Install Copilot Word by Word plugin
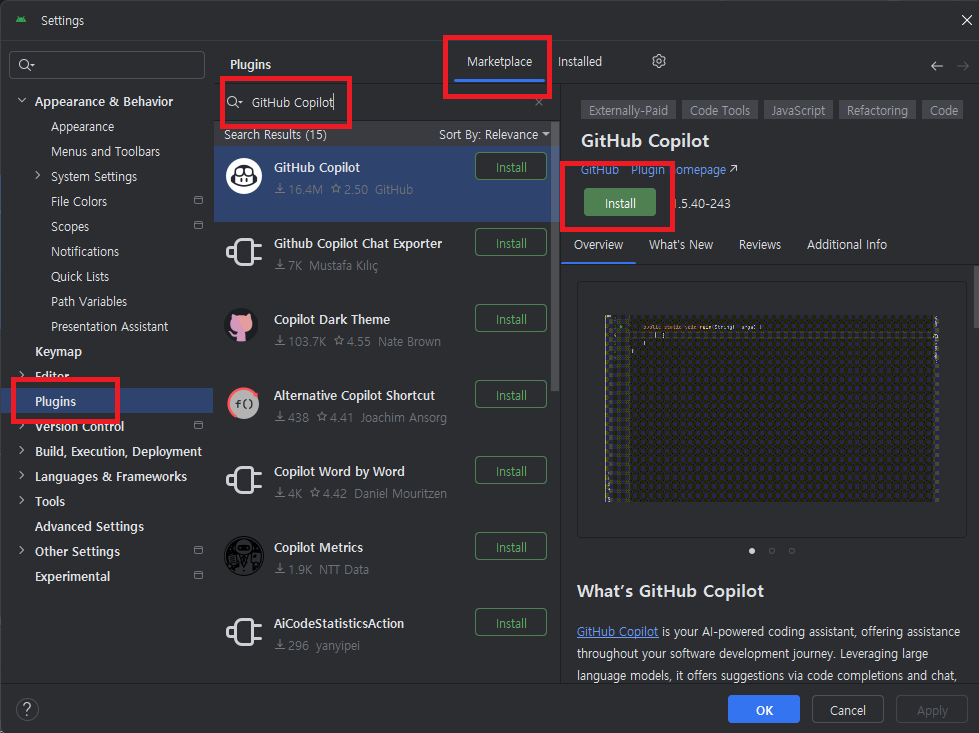Image resolution: width=979 pixels, height=733 pixels. coord(511,471)
